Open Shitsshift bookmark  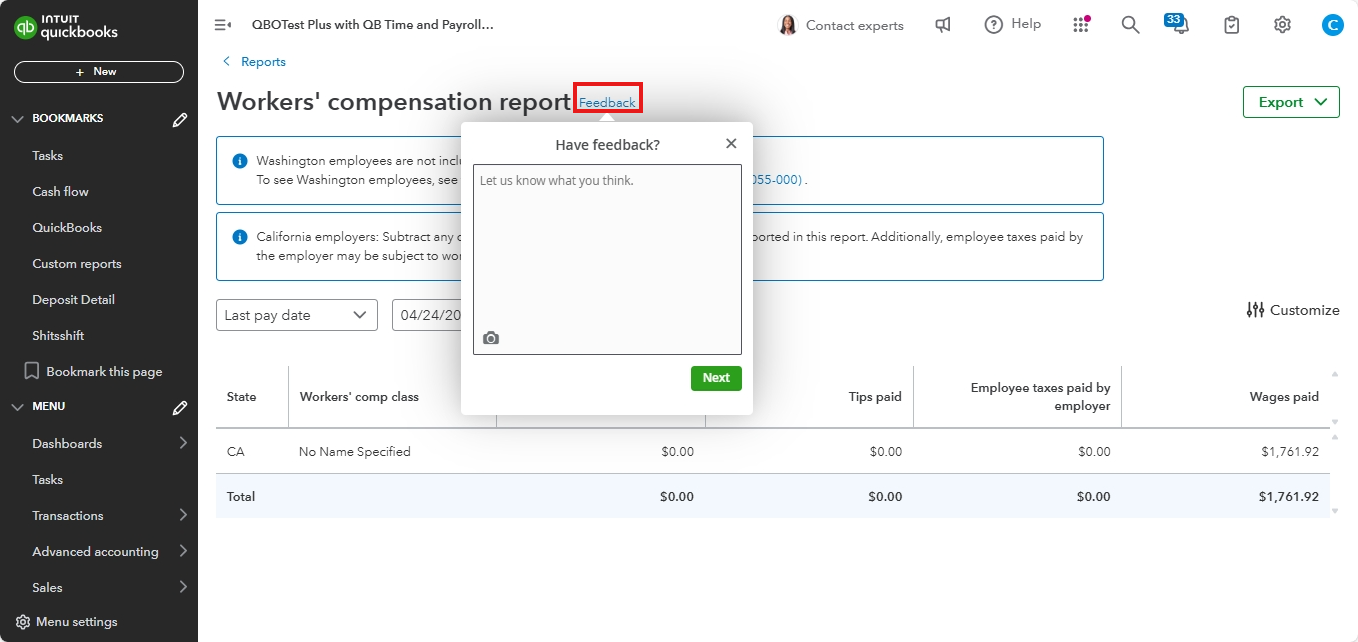point(58,336)
